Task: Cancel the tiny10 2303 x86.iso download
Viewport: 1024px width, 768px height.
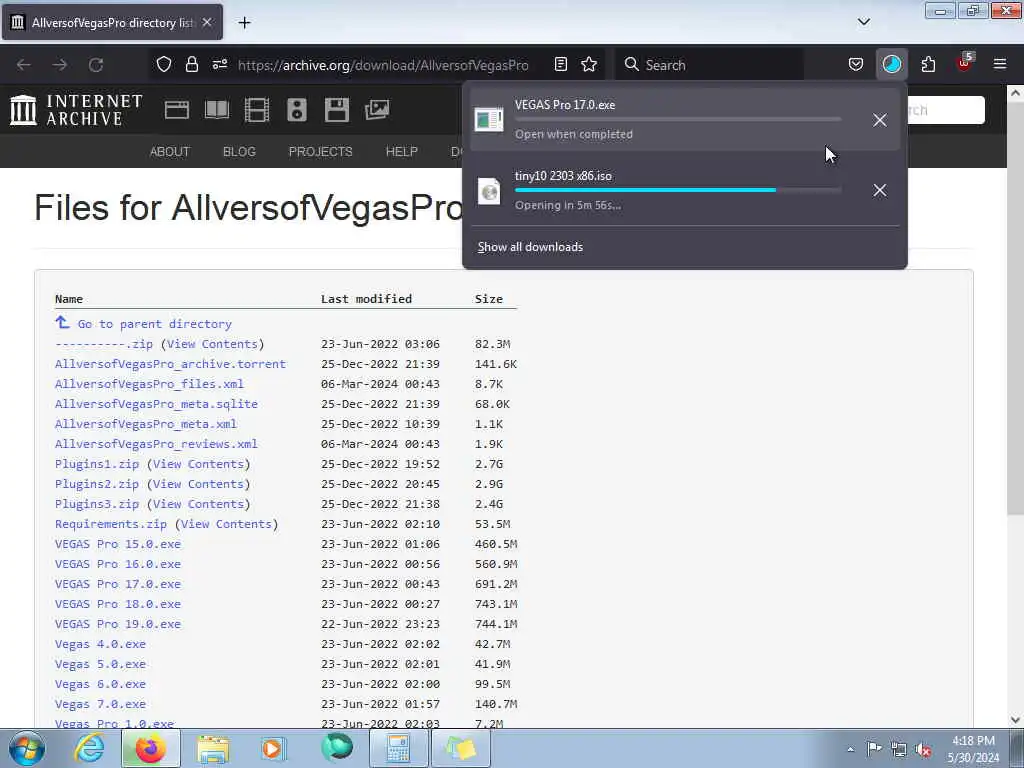Action: pyautogui.click(x=880, y=190)
